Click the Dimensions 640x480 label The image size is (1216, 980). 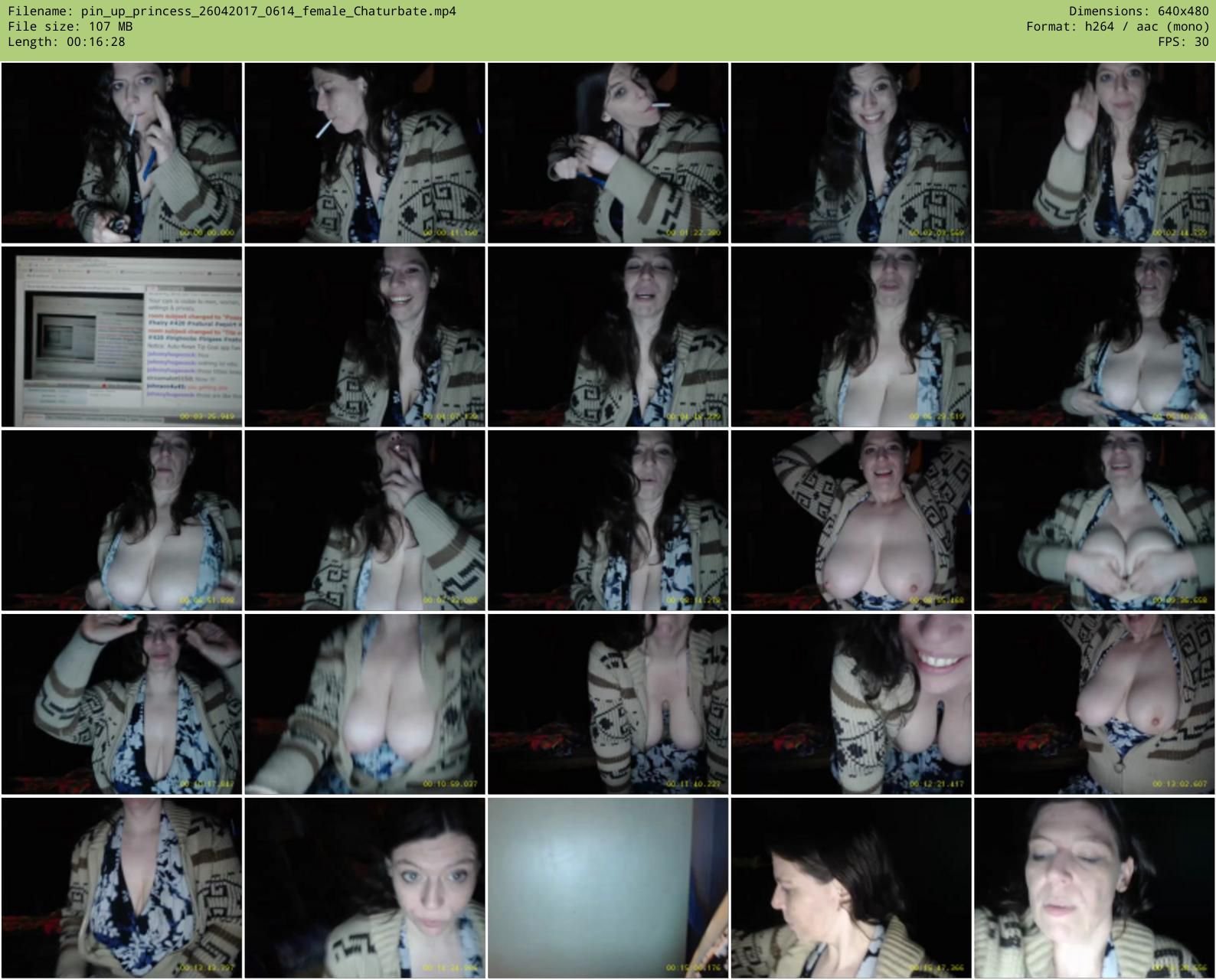click(1139, 11)
